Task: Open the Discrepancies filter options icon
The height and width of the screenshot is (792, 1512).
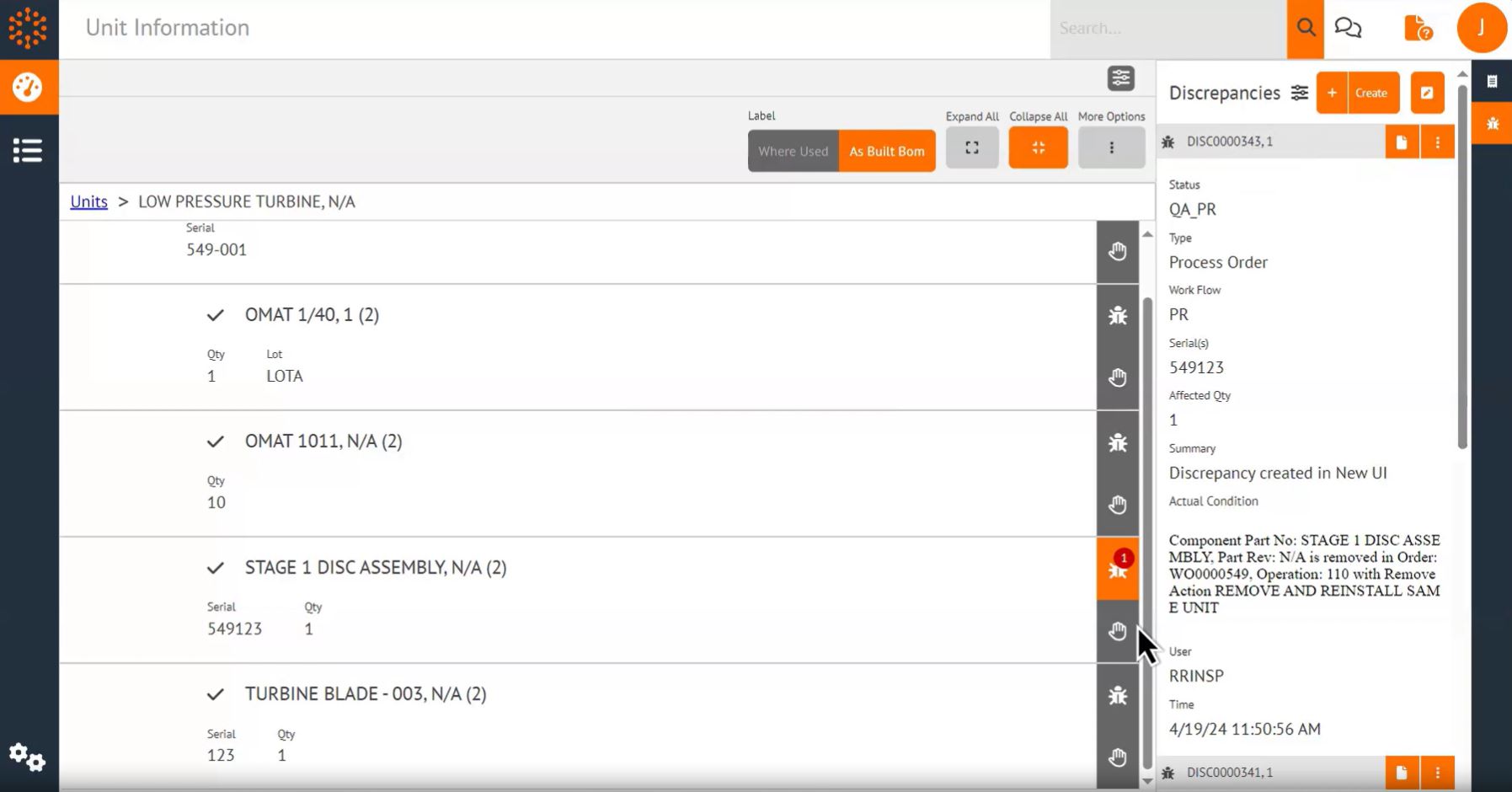Action: 1300,93
